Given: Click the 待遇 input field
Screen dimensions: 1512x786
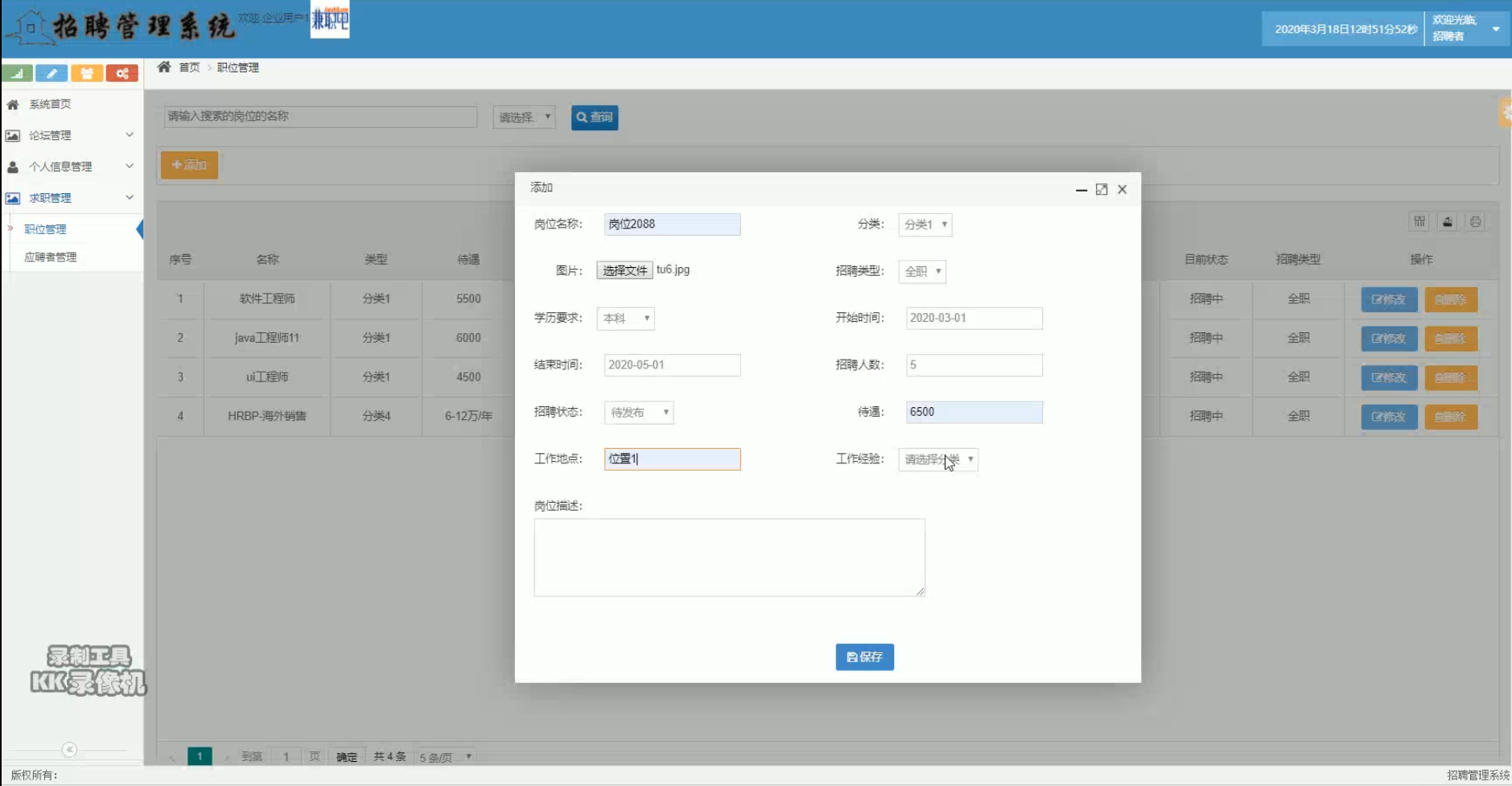Looking at the screenshot, I should (x=974, y=412).
